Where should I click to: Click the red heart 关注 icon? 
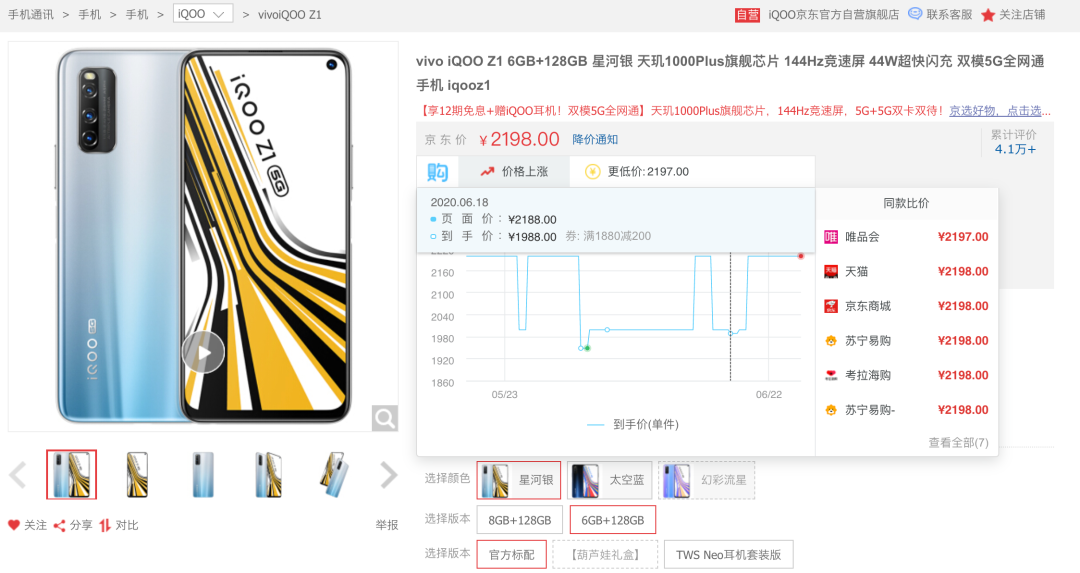coord(14,525)
